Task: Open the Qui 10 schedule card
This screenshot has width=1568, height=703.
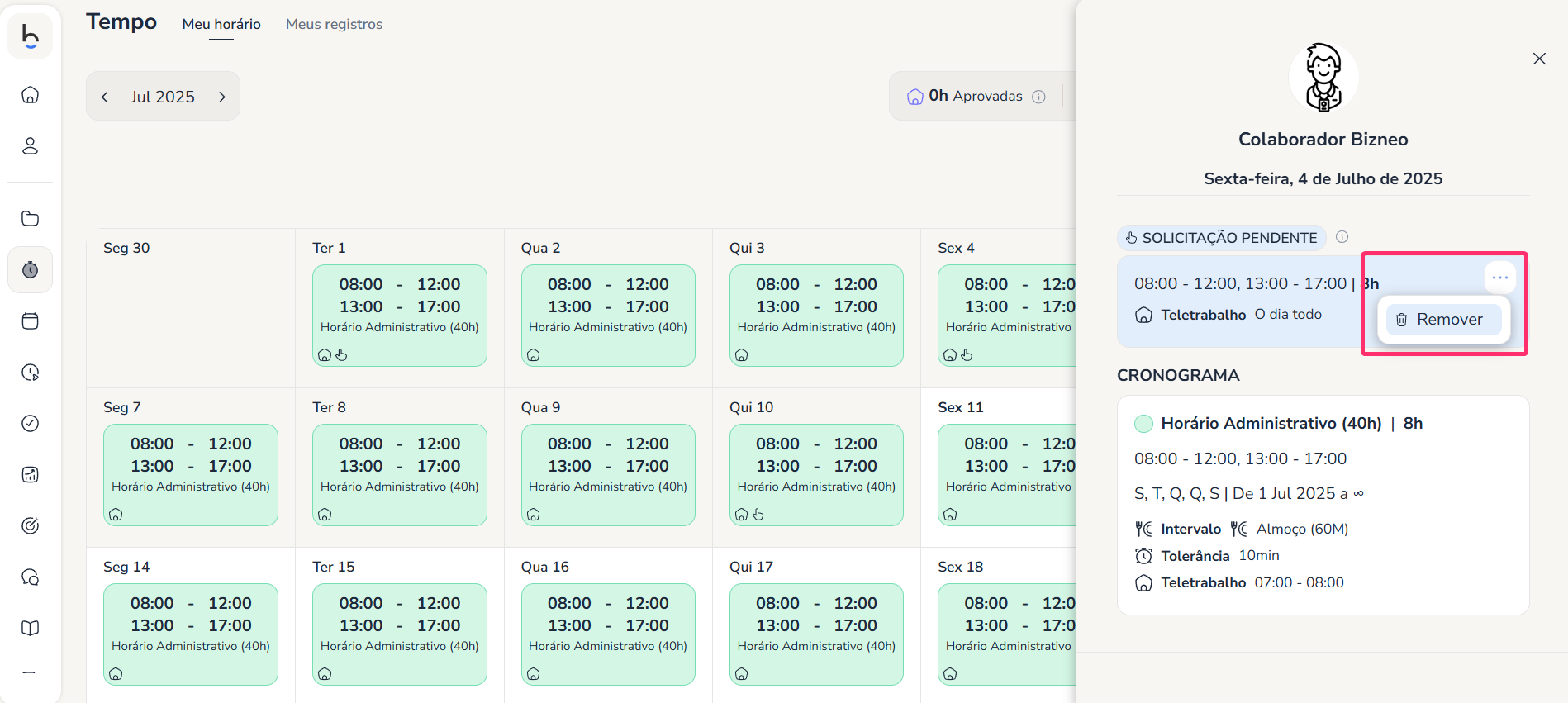Action: 816,475
